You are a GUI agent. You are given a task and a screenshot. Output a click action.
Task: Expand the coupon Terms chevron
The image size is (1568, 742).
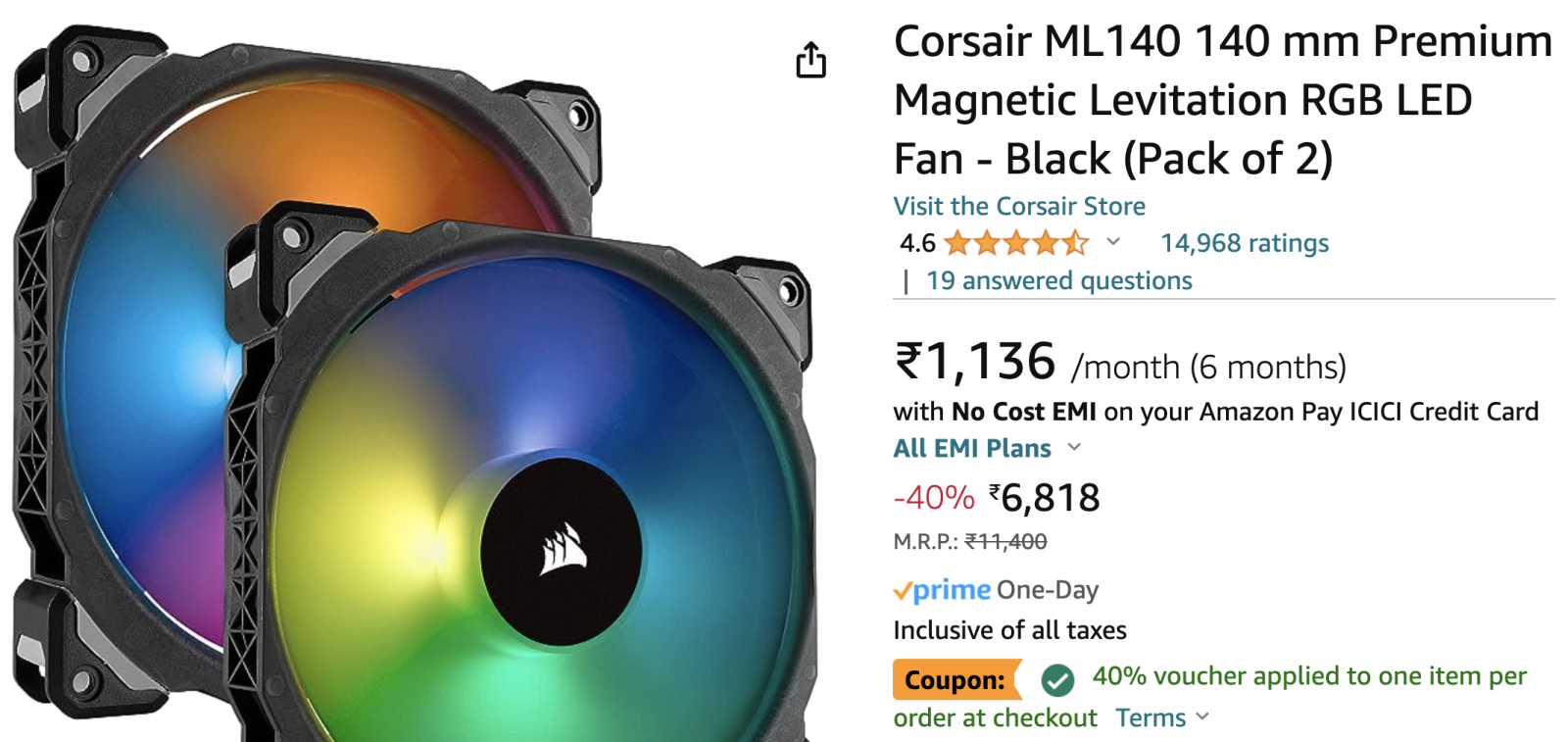coord(1202,717)
